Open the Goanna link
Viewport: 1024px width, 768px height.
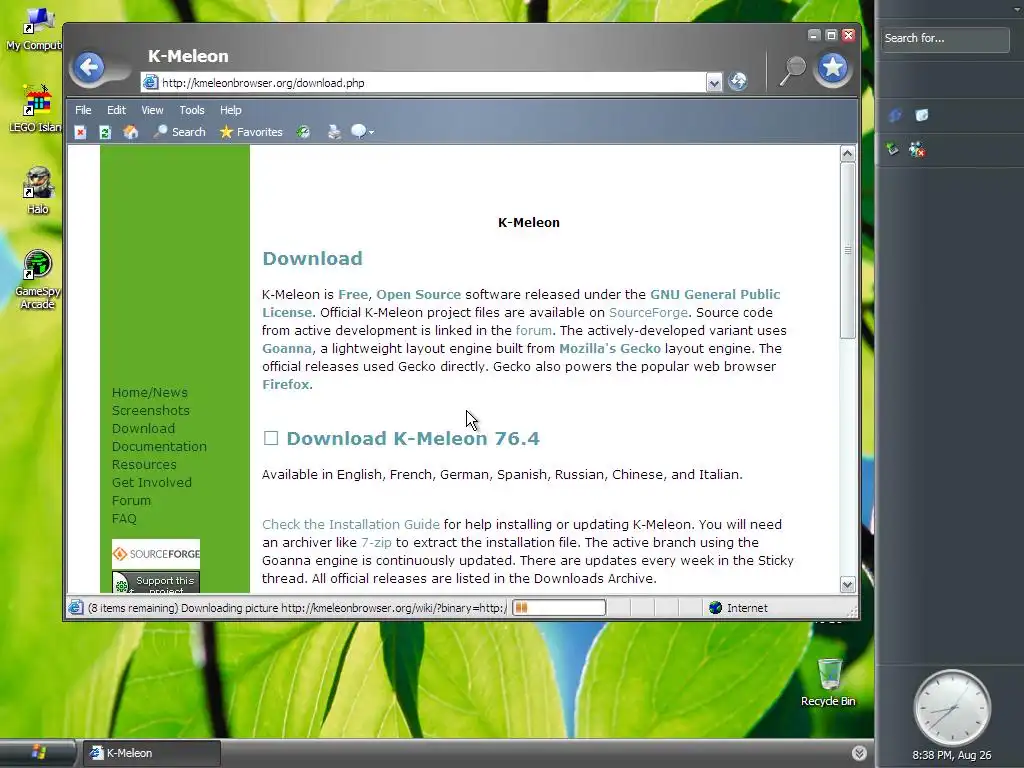coord(287,349)
